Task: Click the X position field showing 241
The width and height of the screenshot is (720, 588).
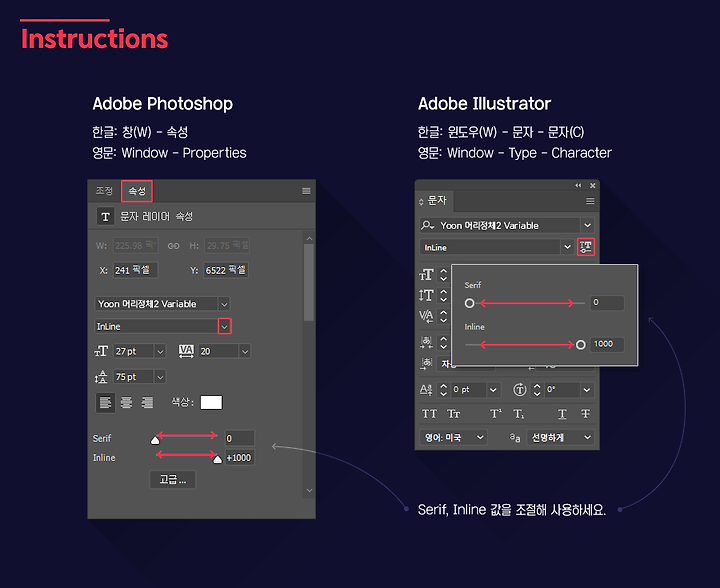Action: pos(135,270)
